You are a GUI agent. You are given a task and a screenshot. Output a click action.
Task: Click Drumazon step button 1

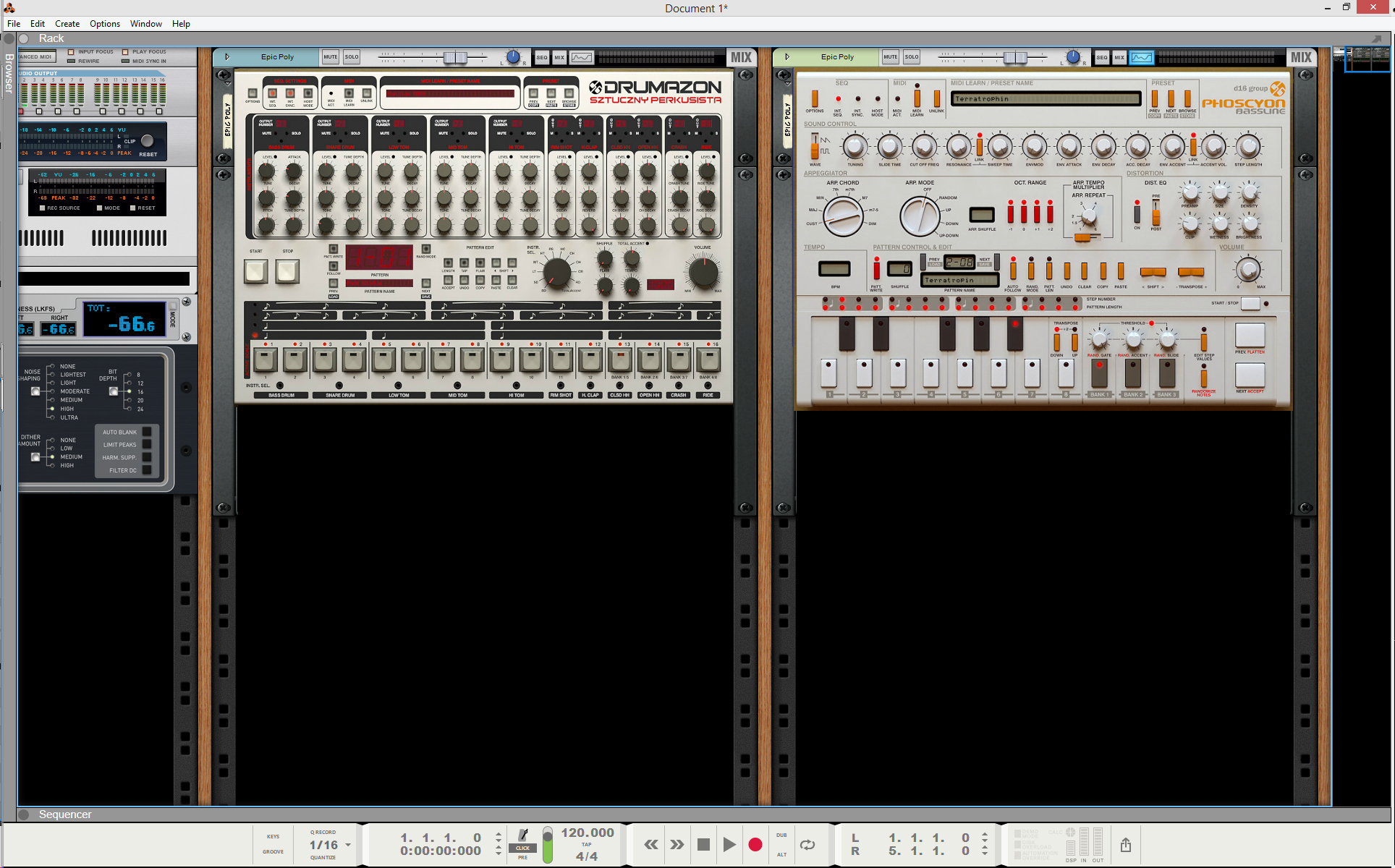pyautogui.click(x=266, y=359)
